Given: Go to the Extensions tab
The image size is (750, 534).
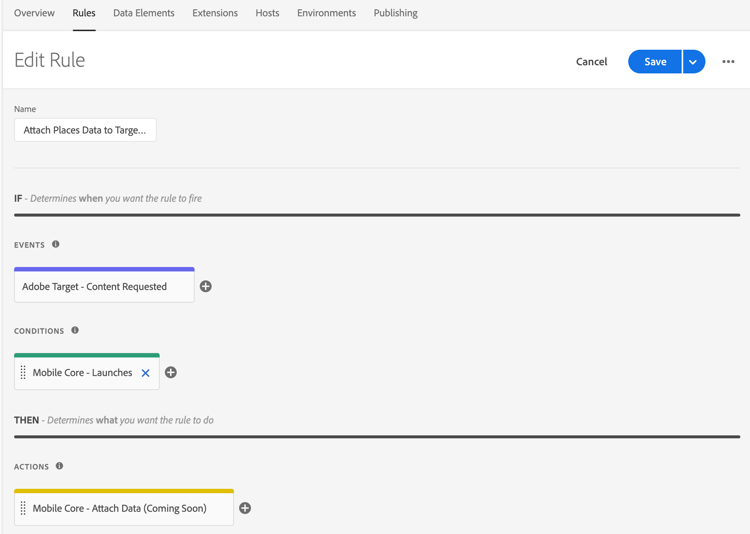Looking at the screenshot, I should (215, 13).
